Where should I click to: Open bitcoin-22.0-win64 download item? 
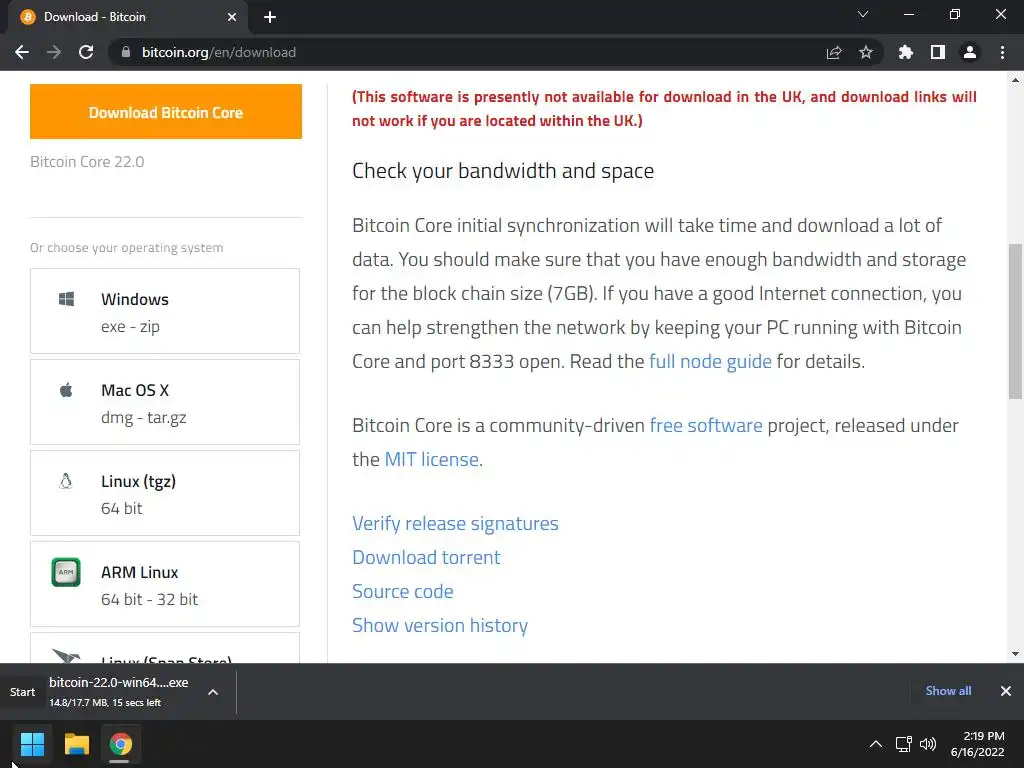[119, 692]
